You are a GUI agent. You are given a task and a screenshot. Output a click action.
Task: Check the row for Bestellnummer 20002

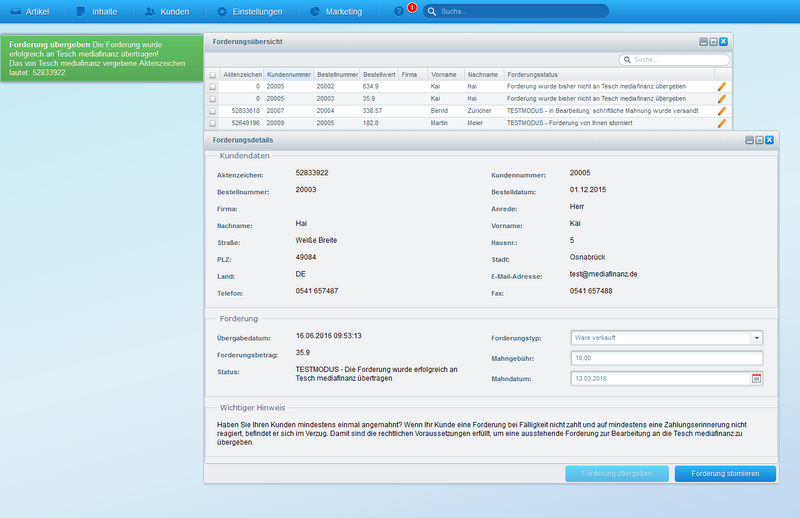[x=212, y=87]
